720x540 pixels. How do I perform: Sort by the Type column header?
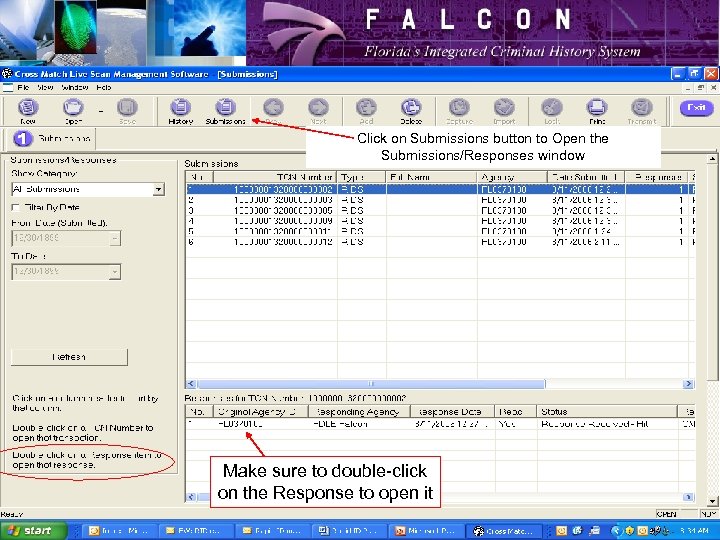[x=361, y=177]
